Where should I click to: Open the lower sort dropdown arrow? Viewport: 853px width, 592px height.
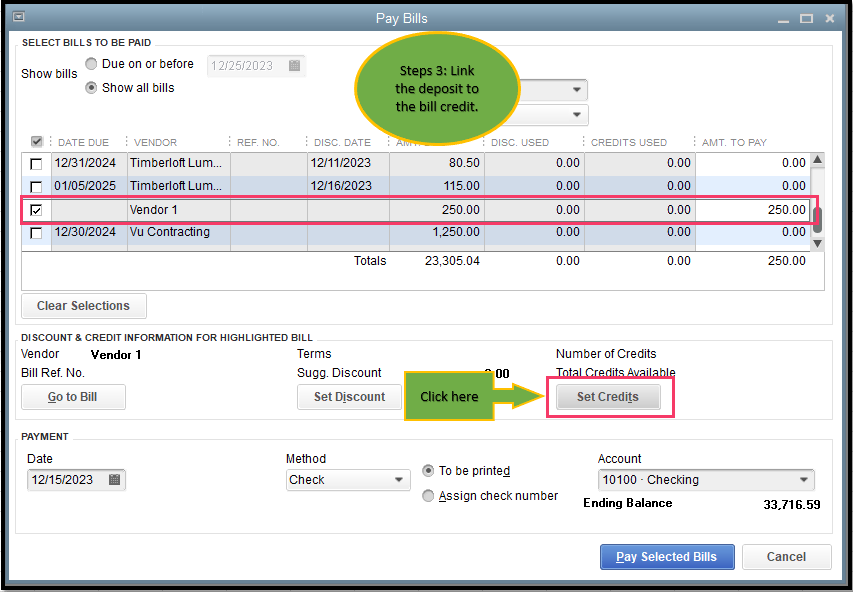pos(577,115)
